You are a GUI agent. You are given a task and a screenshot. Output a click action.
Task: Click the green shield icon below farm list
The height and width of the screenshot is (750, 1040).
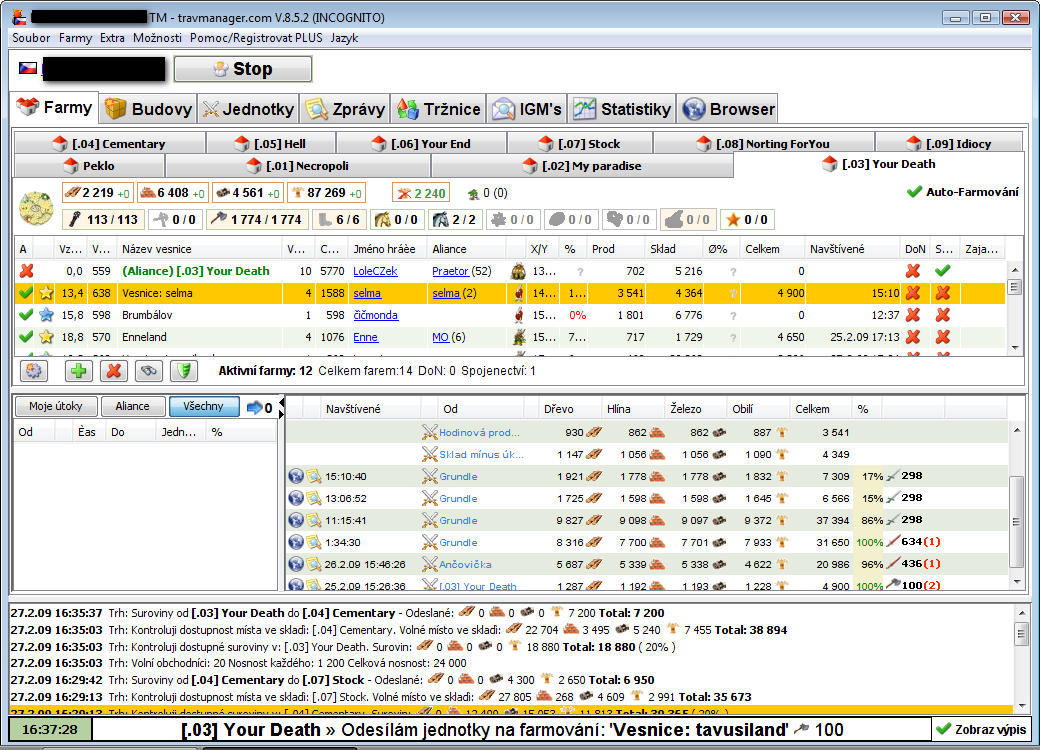[x=184, y=371]
